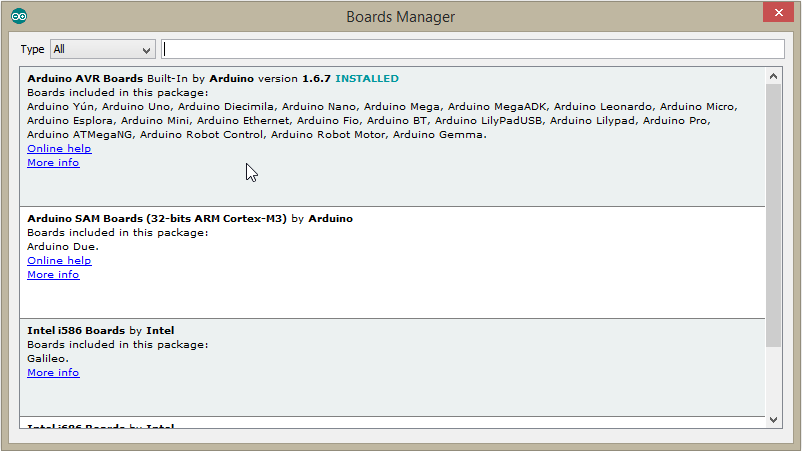The width and height of the screenshot is (802, 451).
Task: Click the Boards Manager window title
Action: [x=400, y=17]
